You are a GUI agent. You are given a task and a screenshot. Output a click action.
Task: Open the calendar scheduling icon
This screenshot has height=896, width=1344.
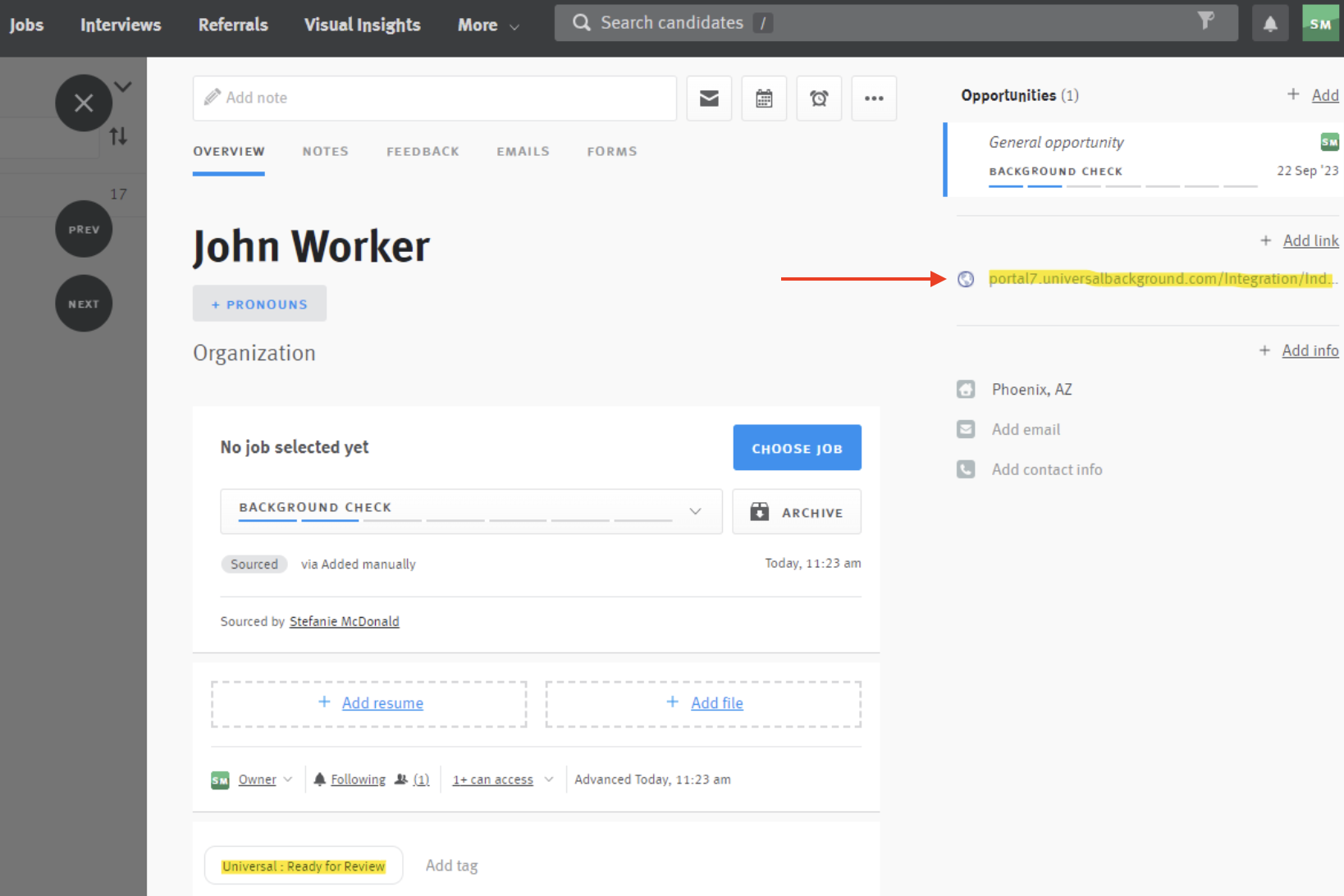pos(763,98)
